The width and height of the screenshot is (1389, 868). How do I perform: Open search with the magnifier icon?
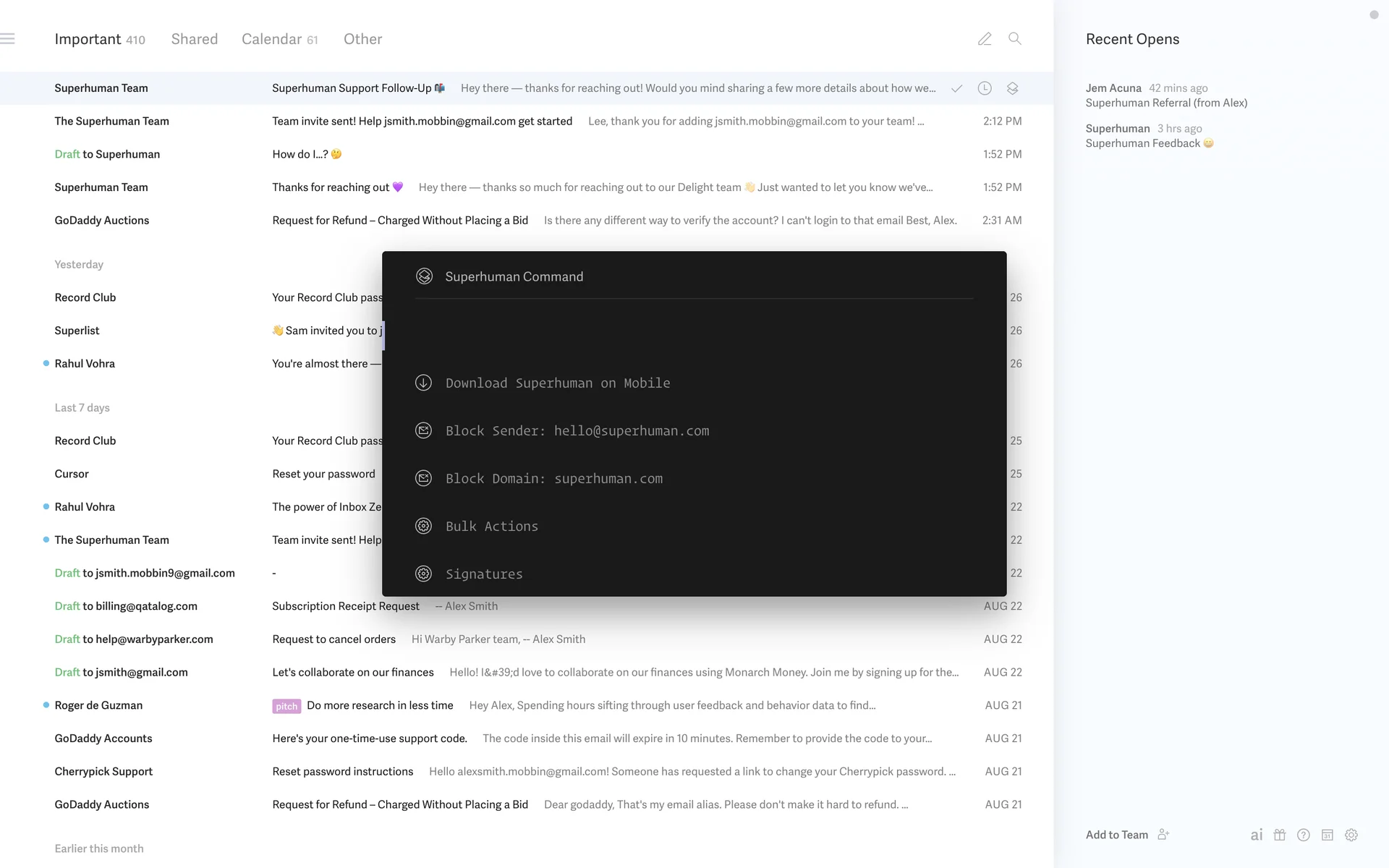tap(1015, 39)
